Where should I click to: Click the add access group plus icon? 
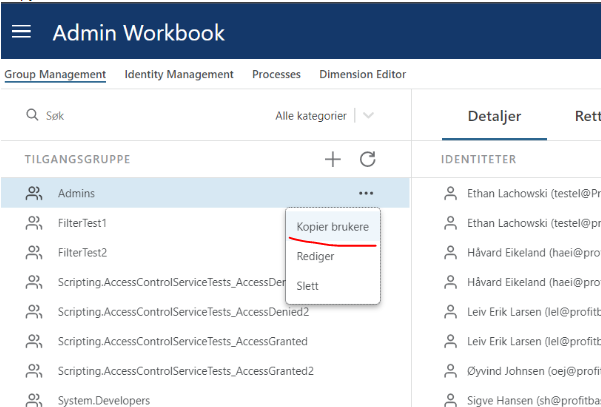point(333,159)
